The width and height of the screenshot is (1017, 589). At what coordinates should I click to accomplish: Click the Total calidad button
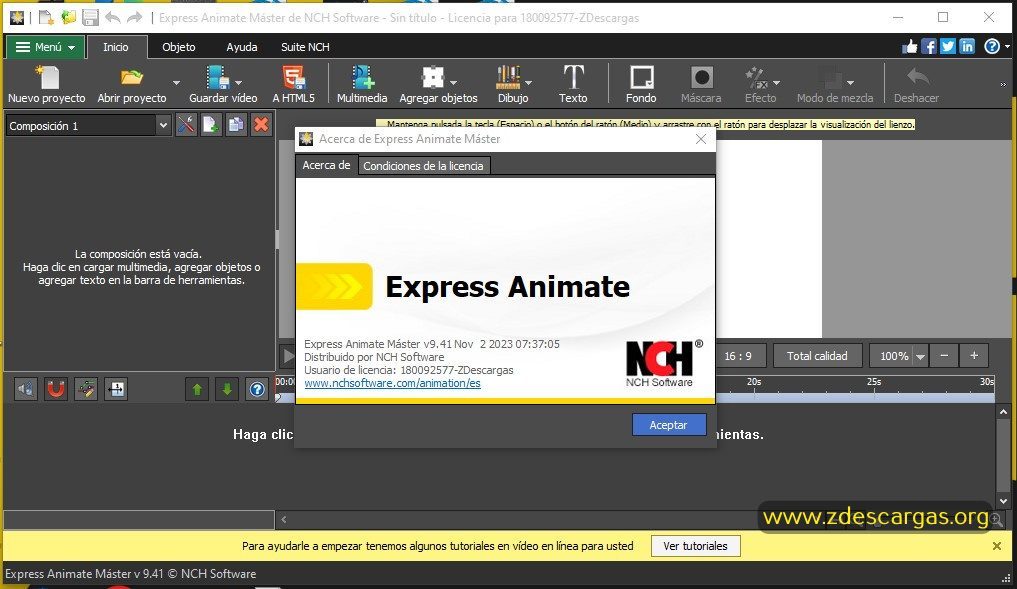[x=817, y=356]
